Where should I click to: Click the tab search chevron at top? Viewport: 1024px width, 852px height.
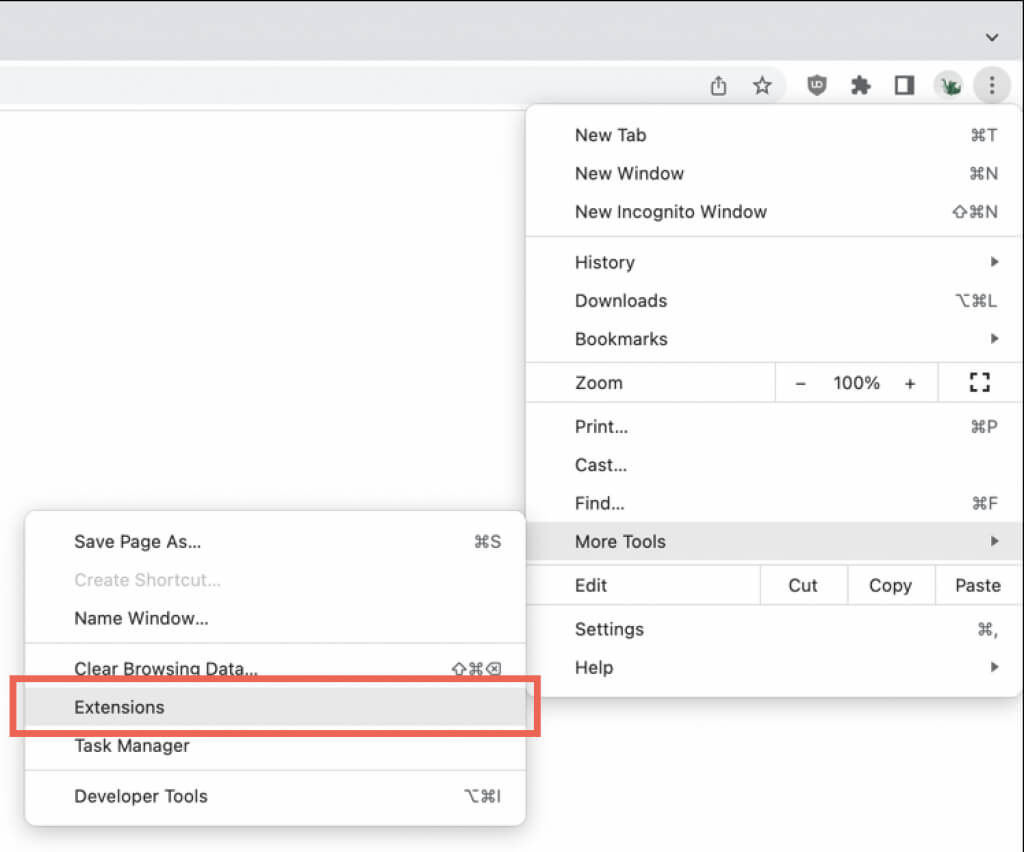tap(991, 37)
